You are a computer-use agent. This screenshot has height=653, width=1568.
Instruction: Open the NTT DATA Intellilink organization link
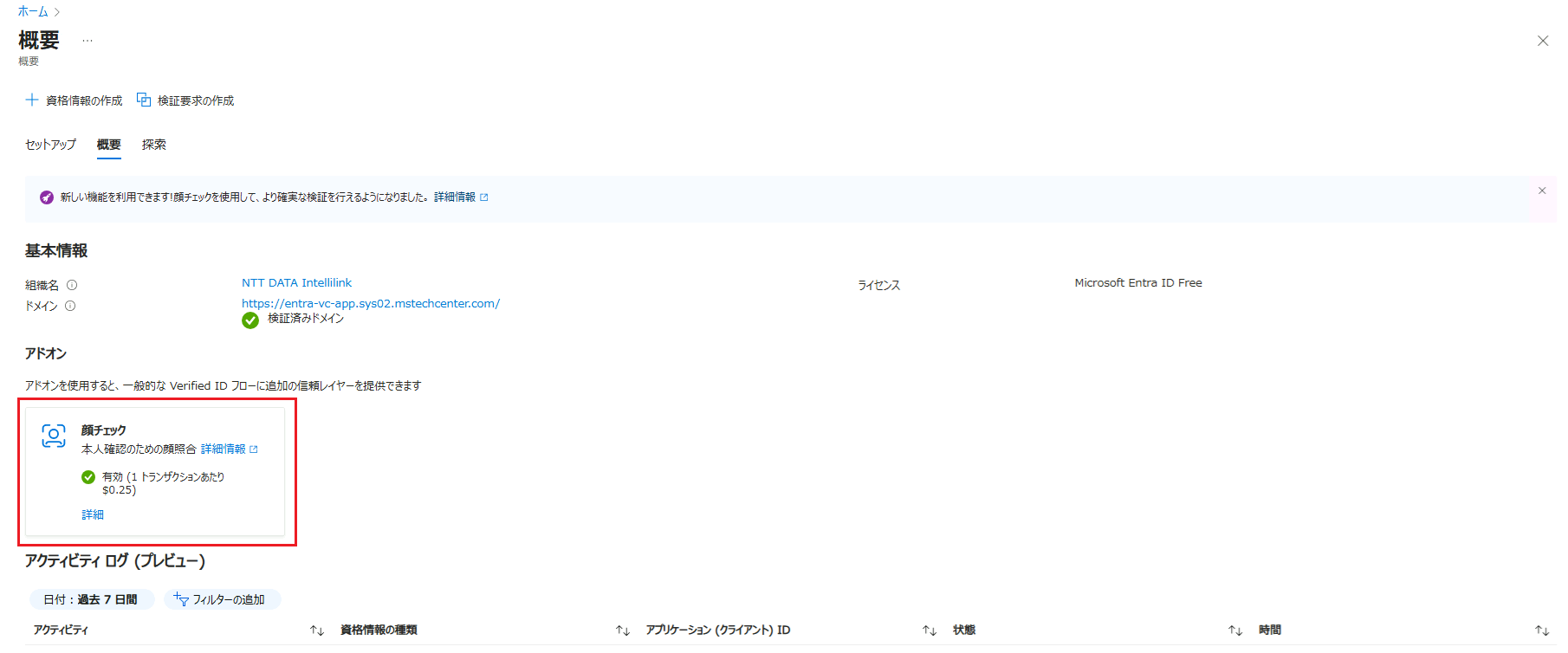click(296, 283)
